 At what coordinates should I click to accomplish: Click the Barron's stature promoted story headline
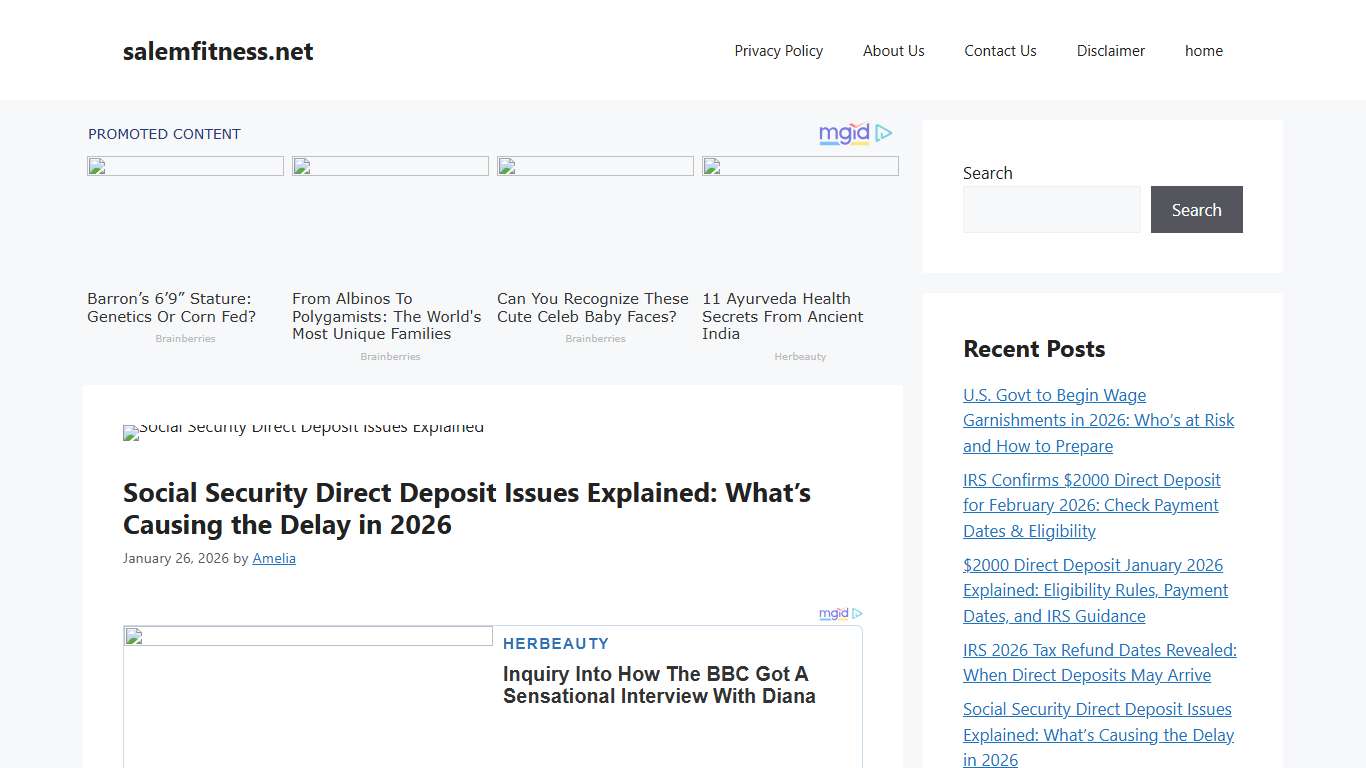coord(171,307)
